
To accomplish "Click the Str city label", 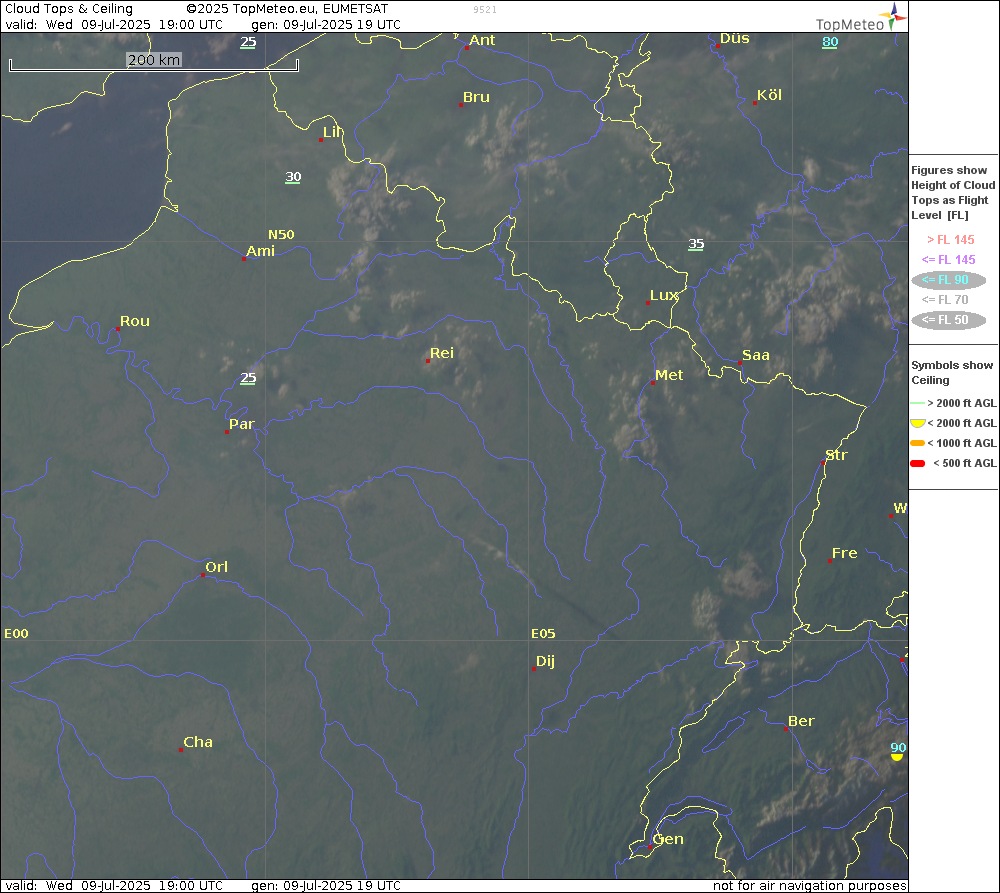I will 836,455.
